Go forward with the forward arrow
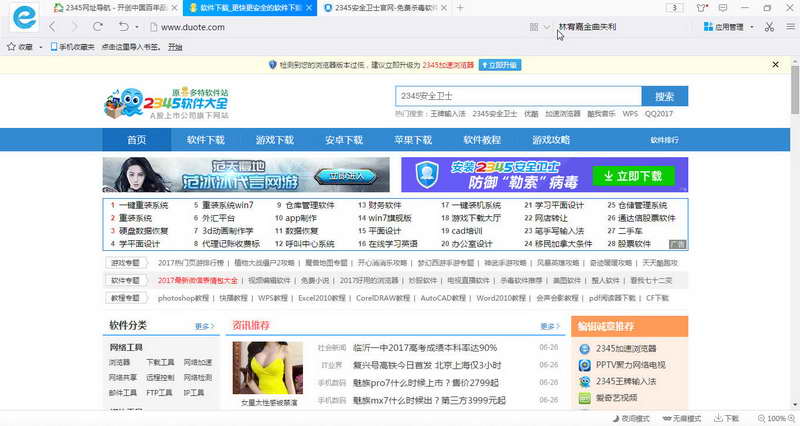This screenshot has width=800, height=426. (74, 27)
